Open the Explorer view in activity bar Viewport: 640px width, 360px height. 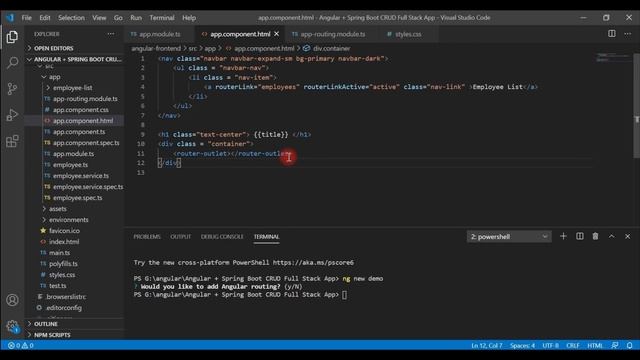(12, 37)
